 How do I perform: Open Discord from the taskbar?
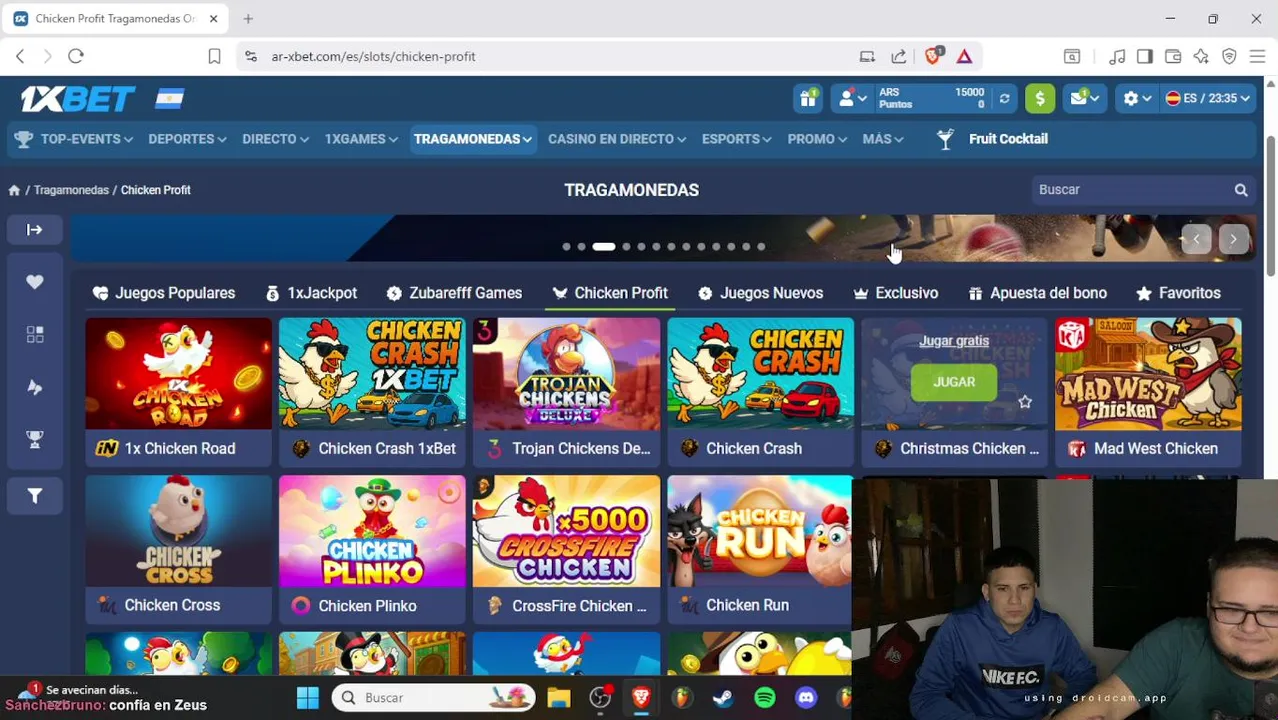(806, 698)
